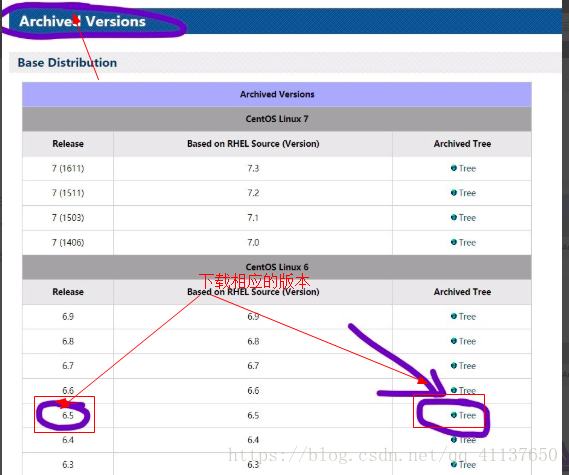Click 'Release' column header under CentOS Linux 7

(x=68, y=144)
